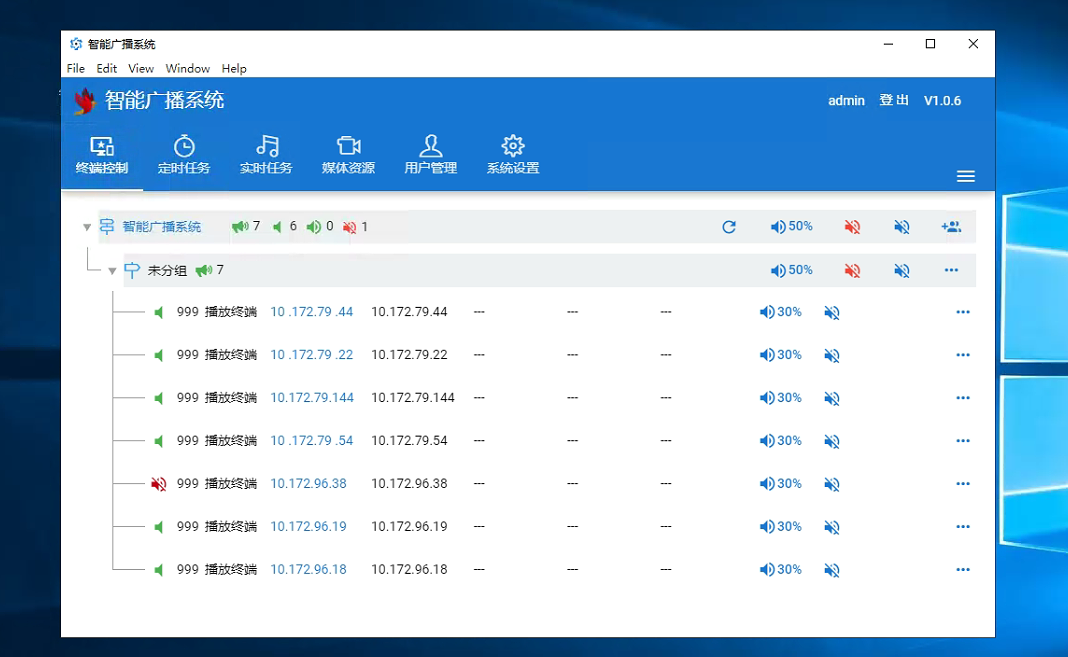1068x657 pixels.
Task: Click red mute icon in 未分组 row
Action: pos(852,270)
